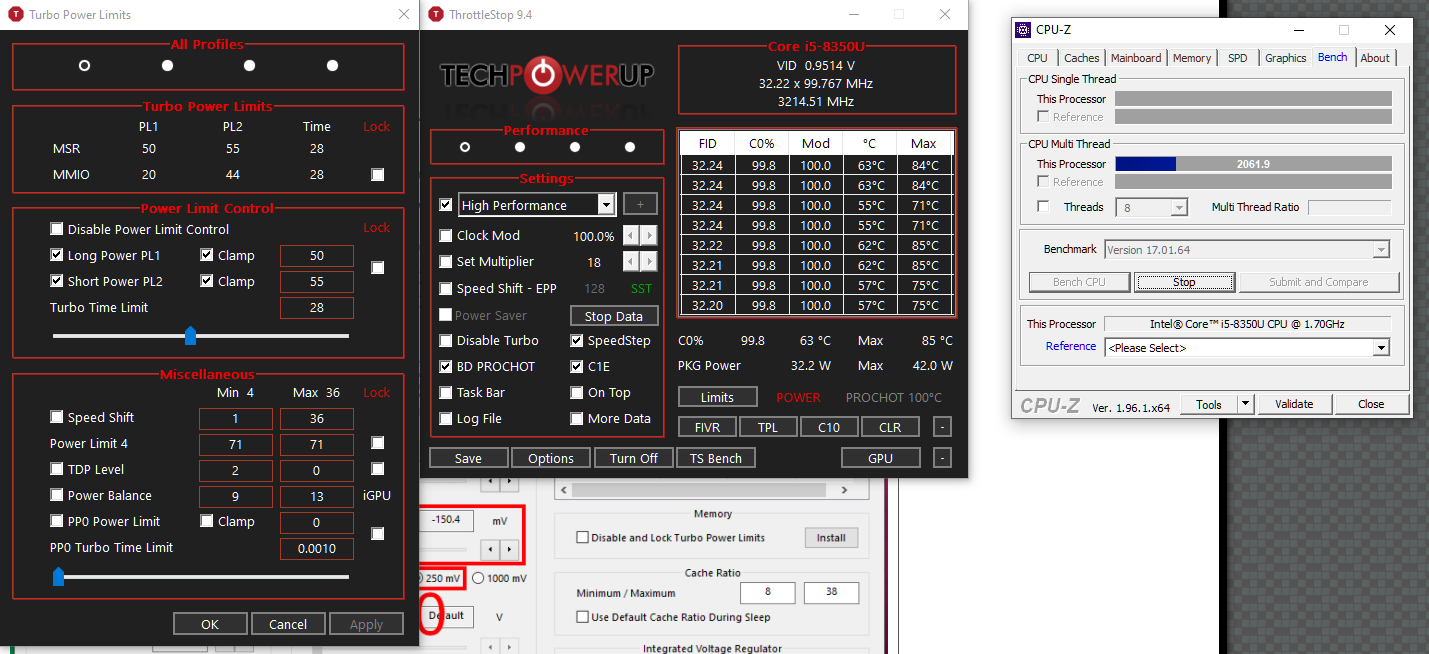The height and width of the screenshot is (654, 1429).
Task: Click the C10 button
Action: click(x=829, y=427)
